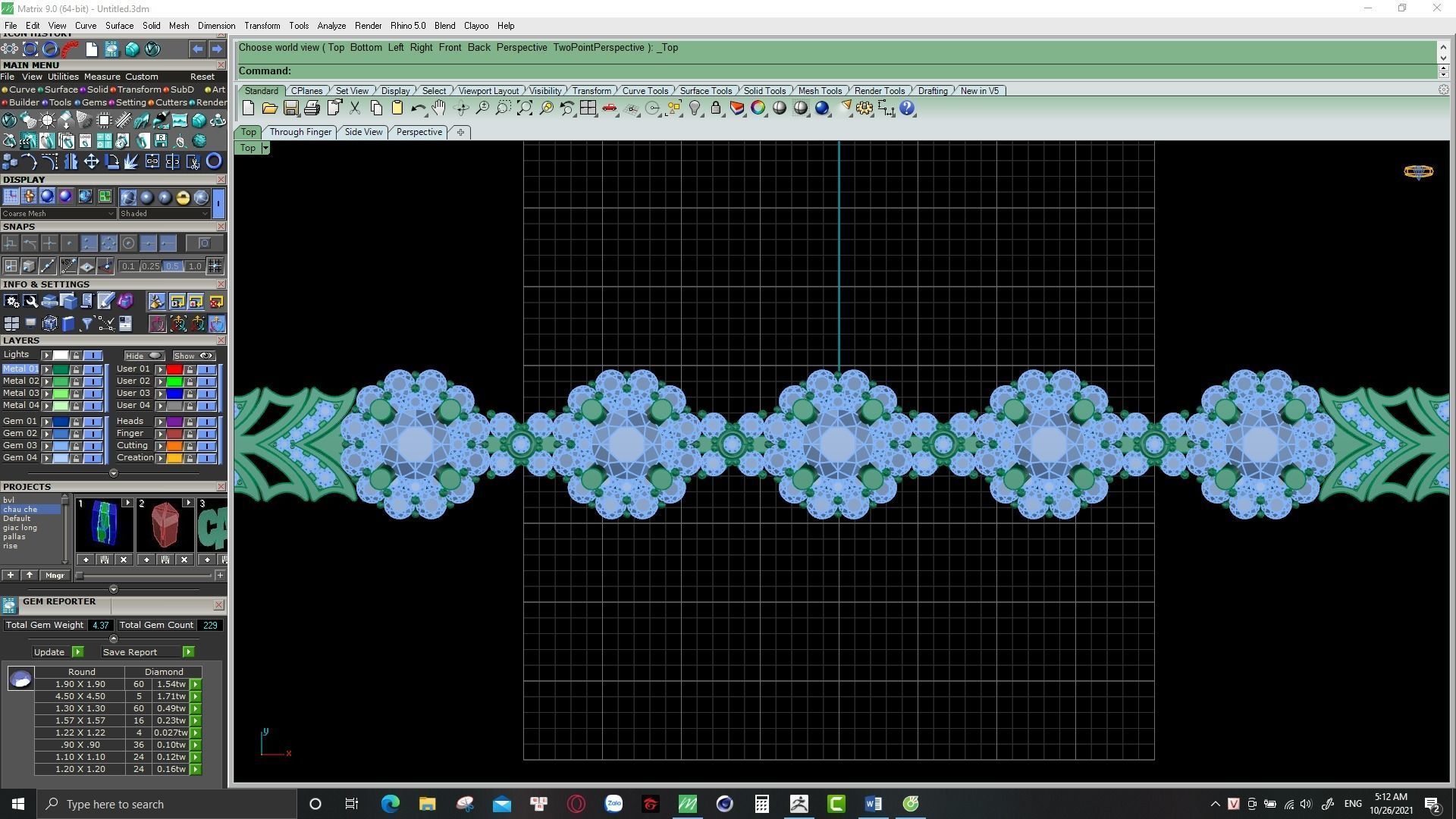Open the Curve Tools toolbar tab
This screenshot has height=819, width=1456.
[645, 91]
